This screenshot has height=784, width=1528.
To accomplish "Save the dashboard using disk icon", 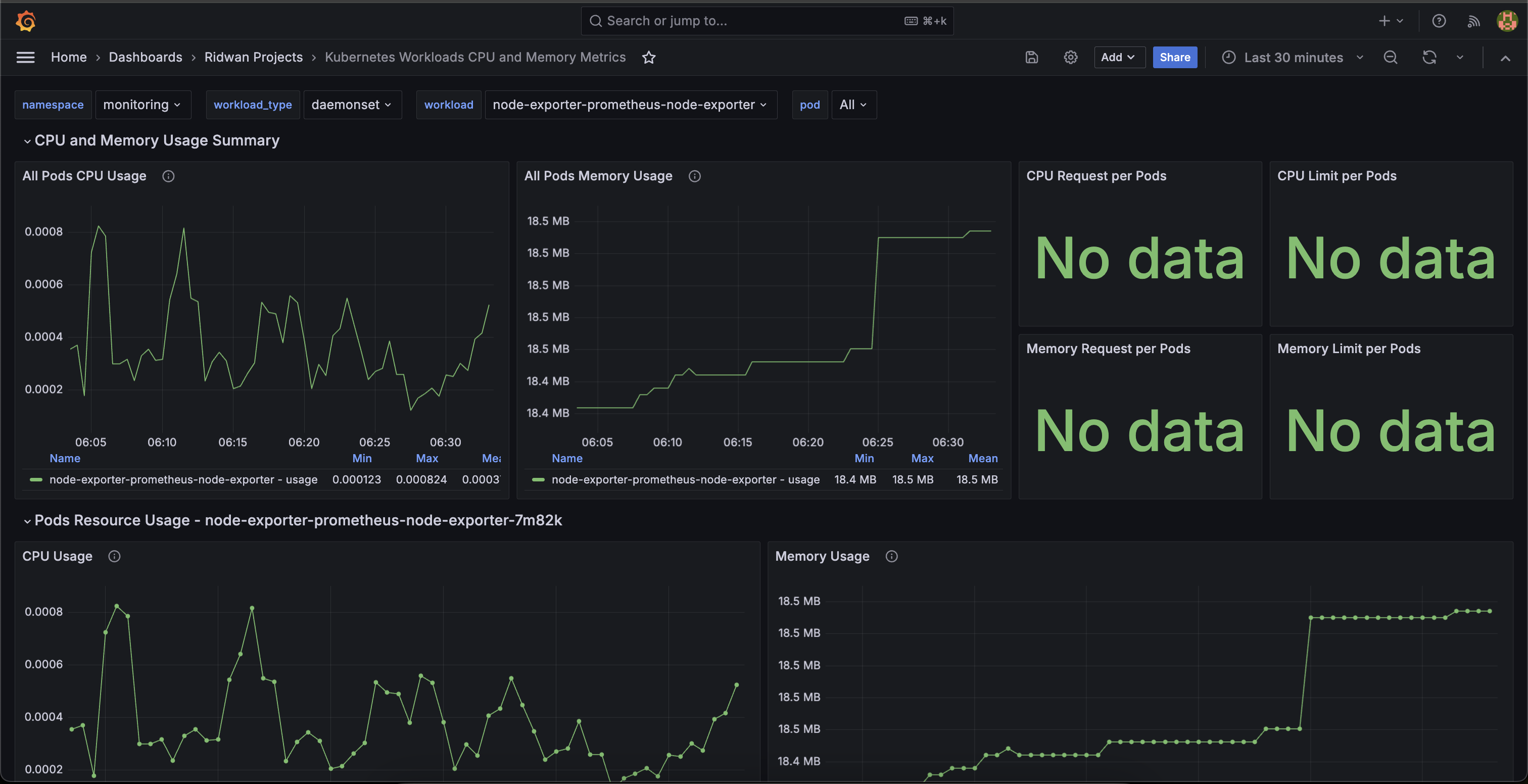I will [x=1031, y=58].
